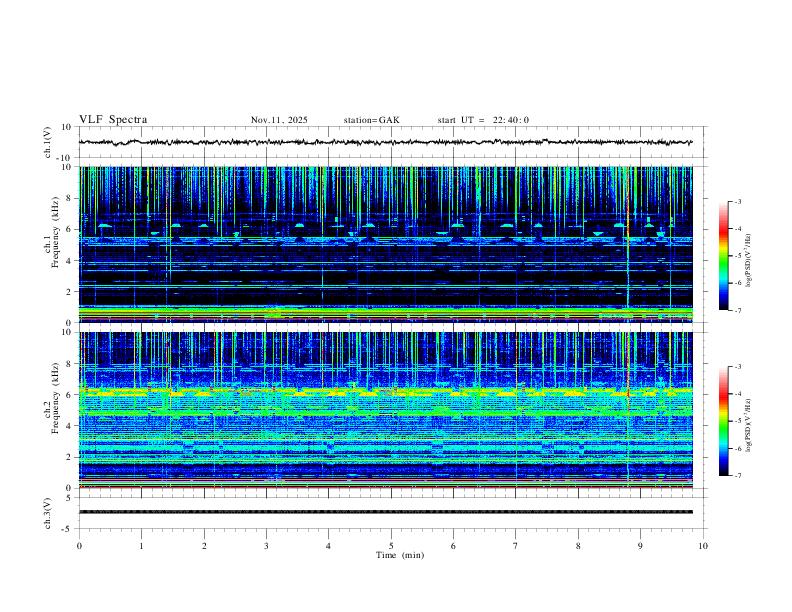Viewport: 792px width, 612px height.
Task: Click the "-7" label on ch.2 colorbar
Action: [x=737, y=476]
